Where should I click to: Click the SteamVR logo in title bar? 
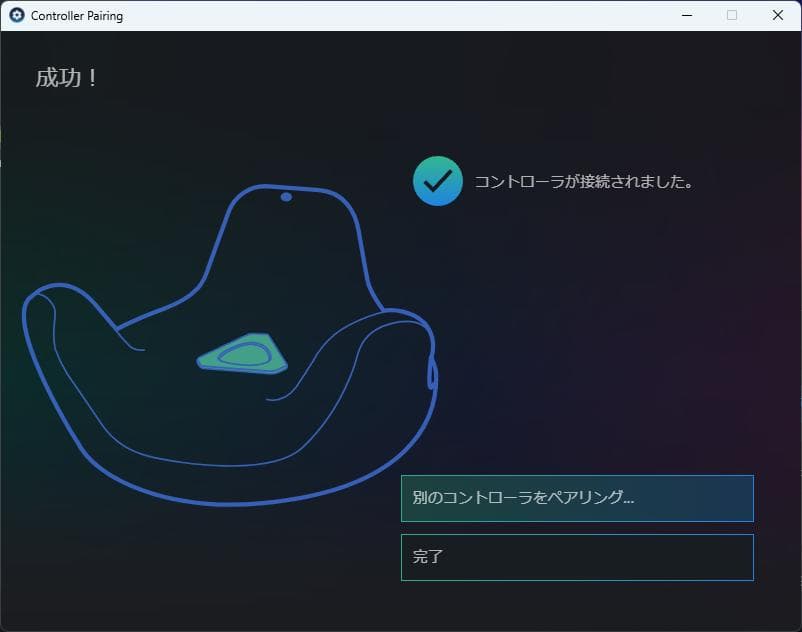tap(17, 15)
